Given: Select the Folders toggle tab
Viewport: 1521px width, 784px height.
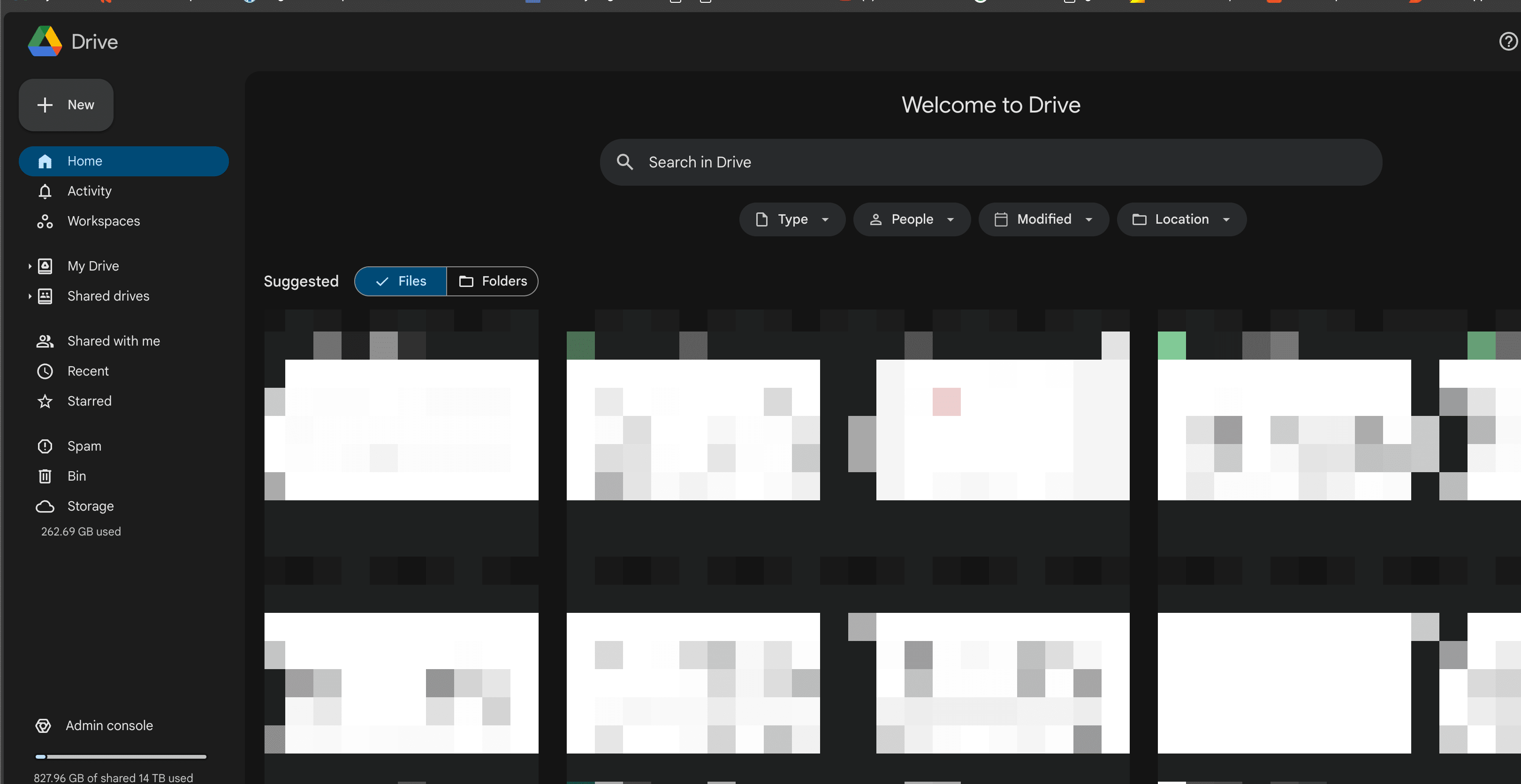Looking at the screenshot, I should coord(492,281).
